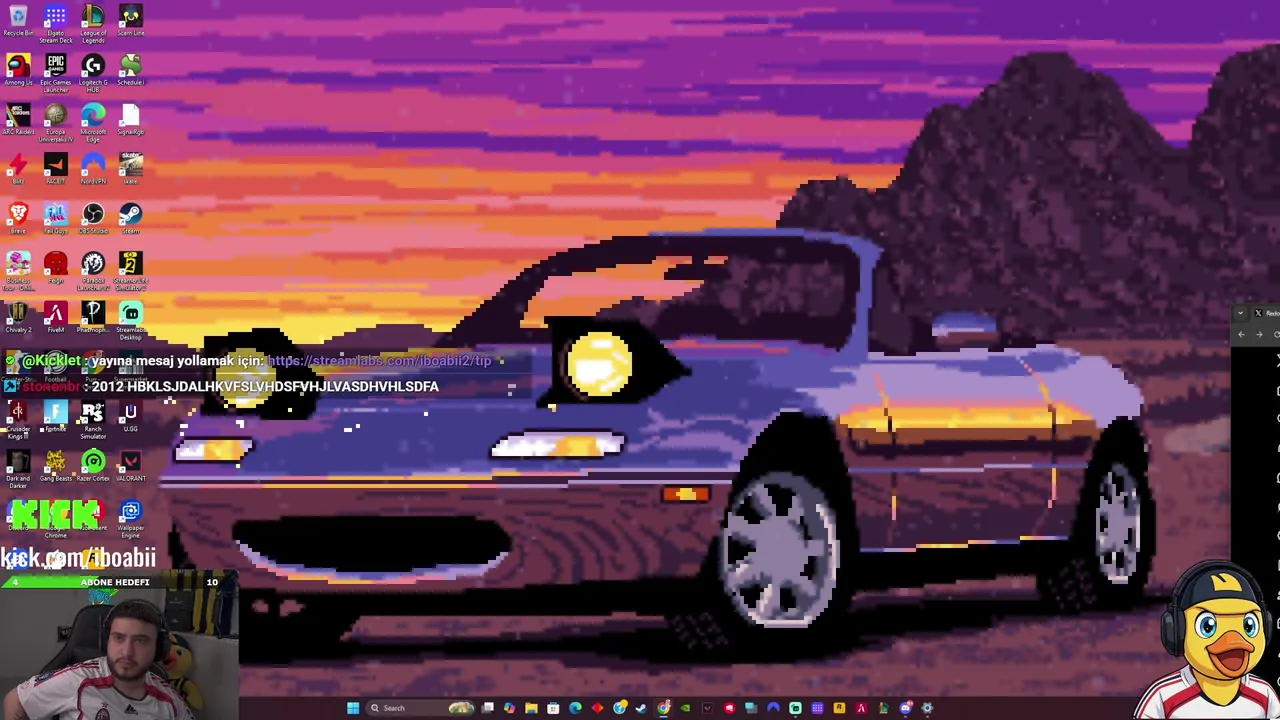Viewport: 1280px width, 720px height.
Task: Open Microsoft Store taskbar icon
Action: click(553, 708)
